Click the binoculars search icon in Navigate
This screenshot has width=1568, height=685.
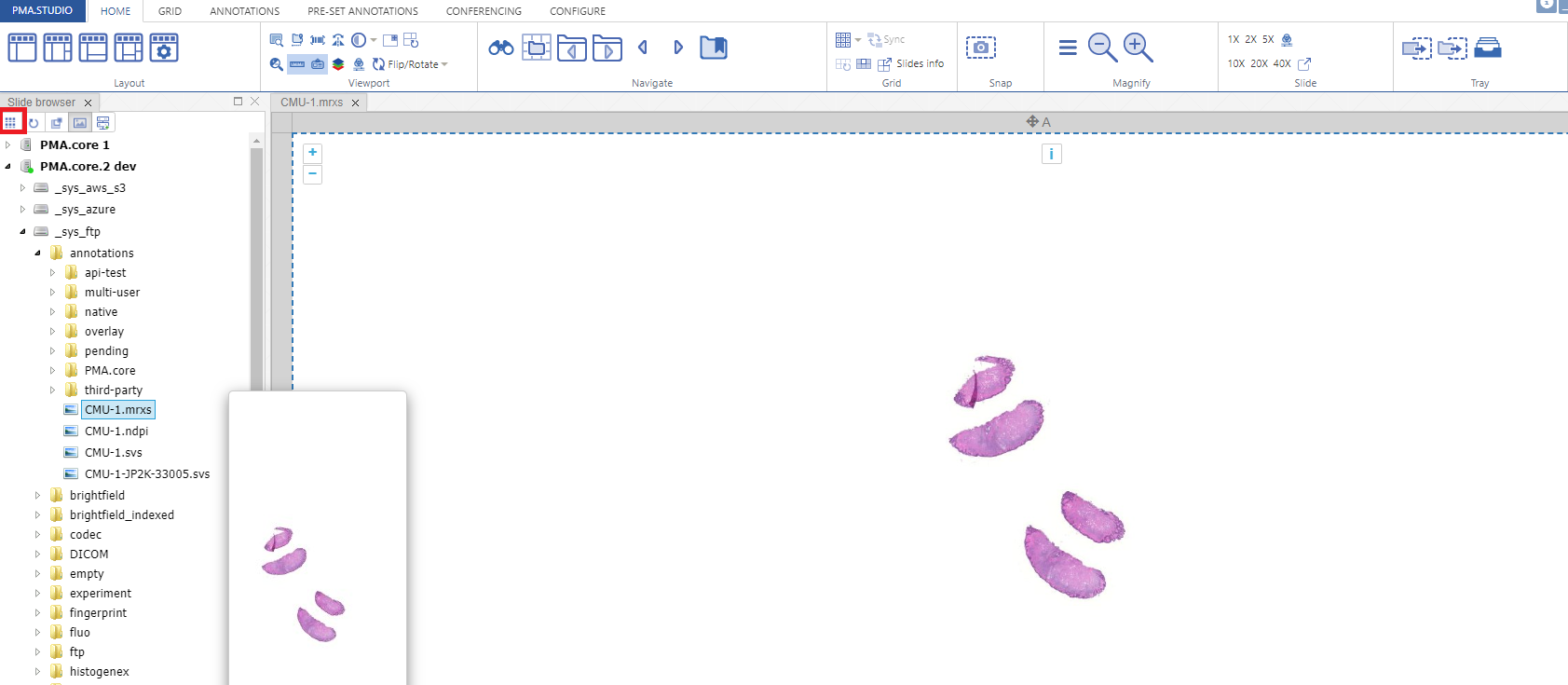(x=501, y=48)
